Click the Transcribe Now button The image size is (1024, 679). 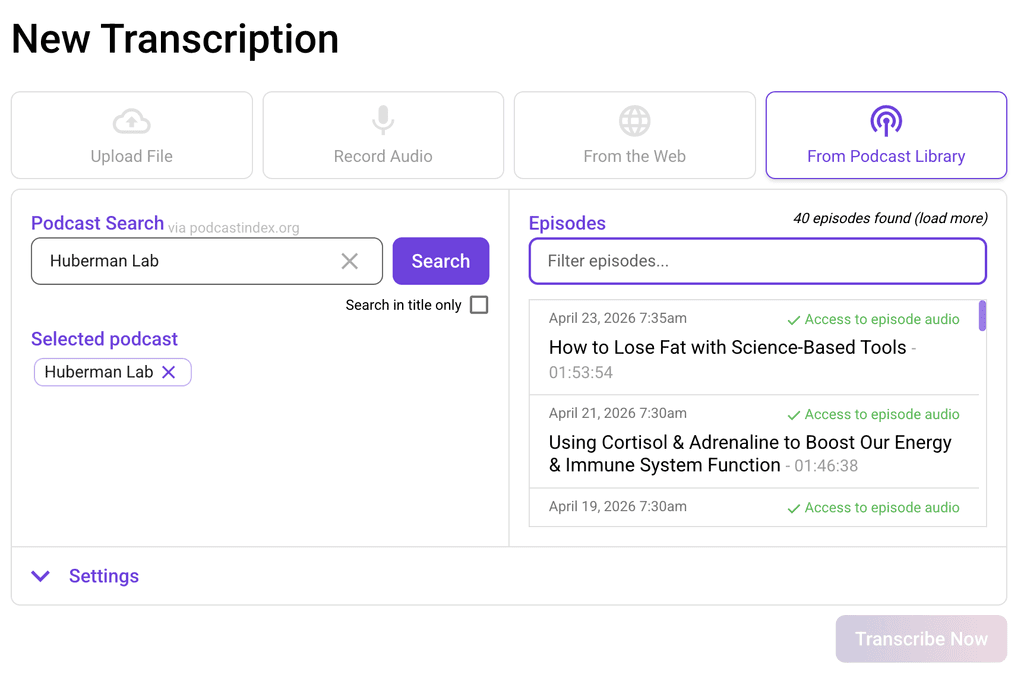(x=921, y=639)
